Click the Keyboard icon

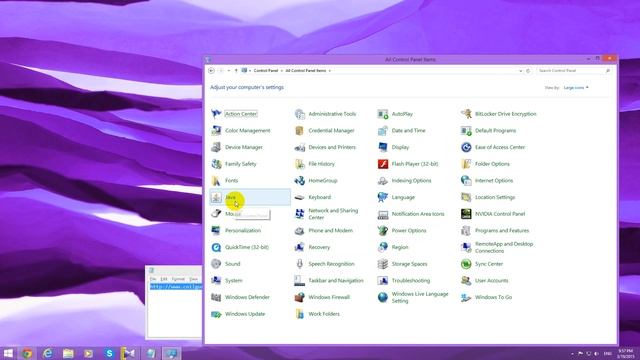pos(300,197)
